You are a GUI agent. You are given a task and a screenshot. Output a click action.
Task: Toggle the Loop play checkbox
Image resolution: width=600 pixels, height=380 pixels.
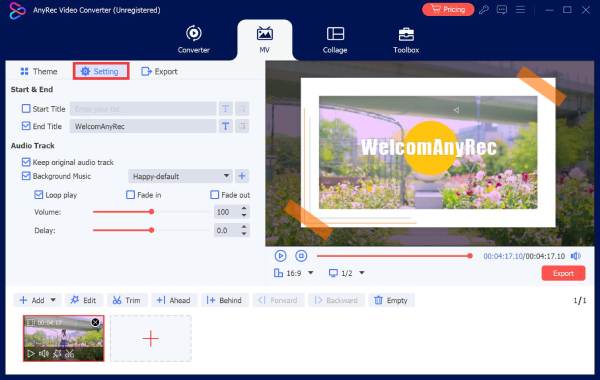(x=39, y=195)
